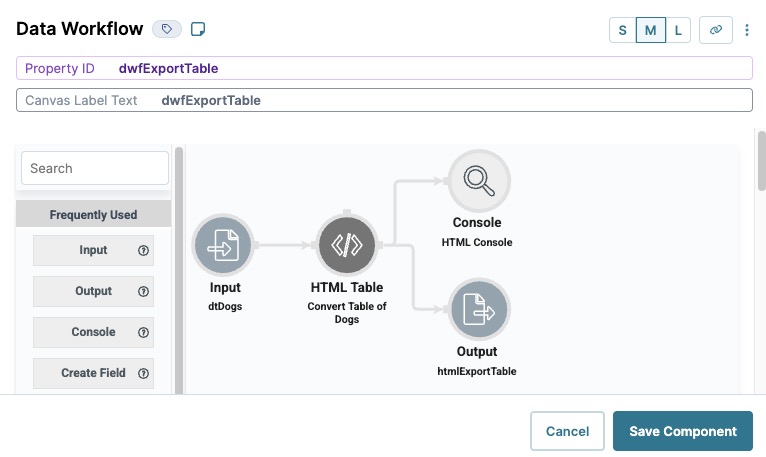The image size is (766, 457).
Task: Switch component size to M
Action: pyautogui.click(x=650, y=30)
